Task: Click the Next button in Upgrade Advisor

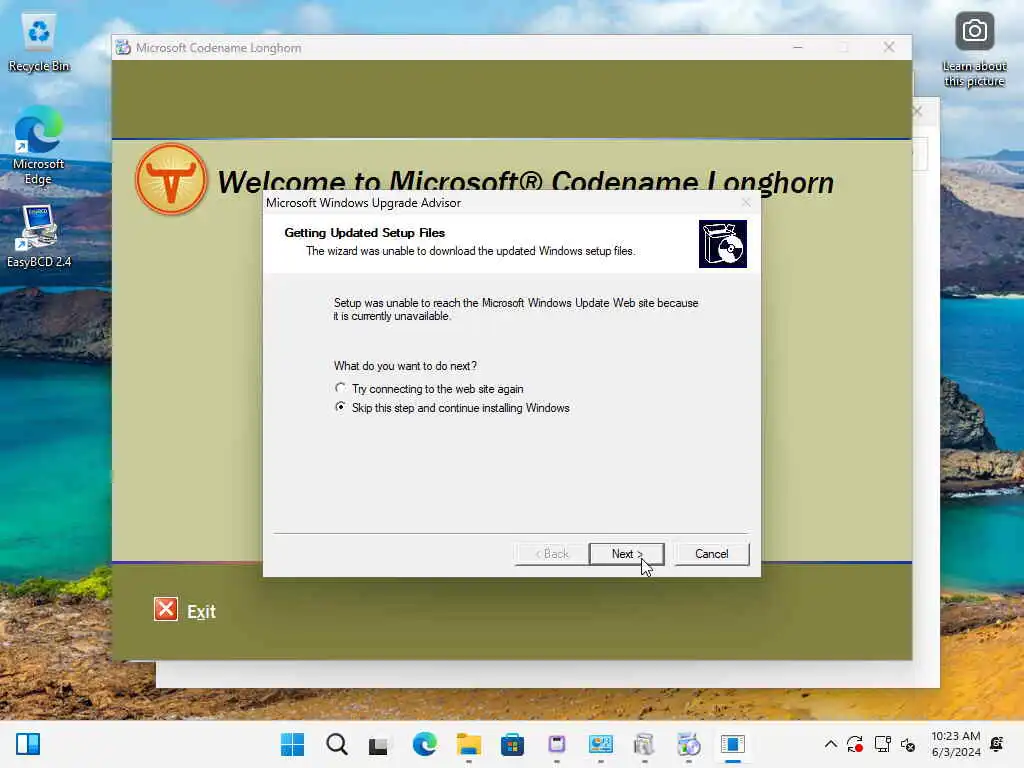Action: tap(626, 554)
